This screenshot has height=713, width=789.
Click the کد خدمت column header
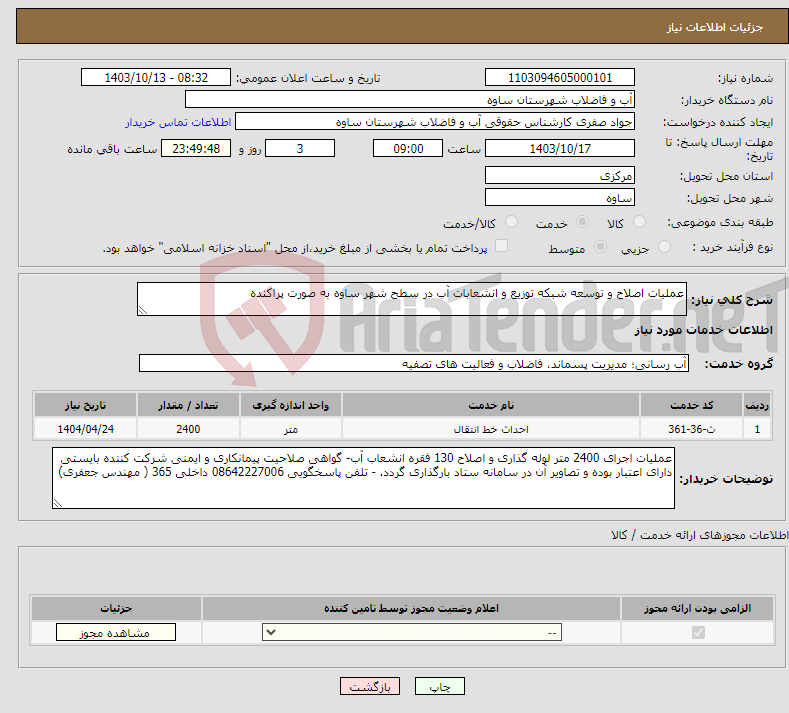click(x=691, y=405)
